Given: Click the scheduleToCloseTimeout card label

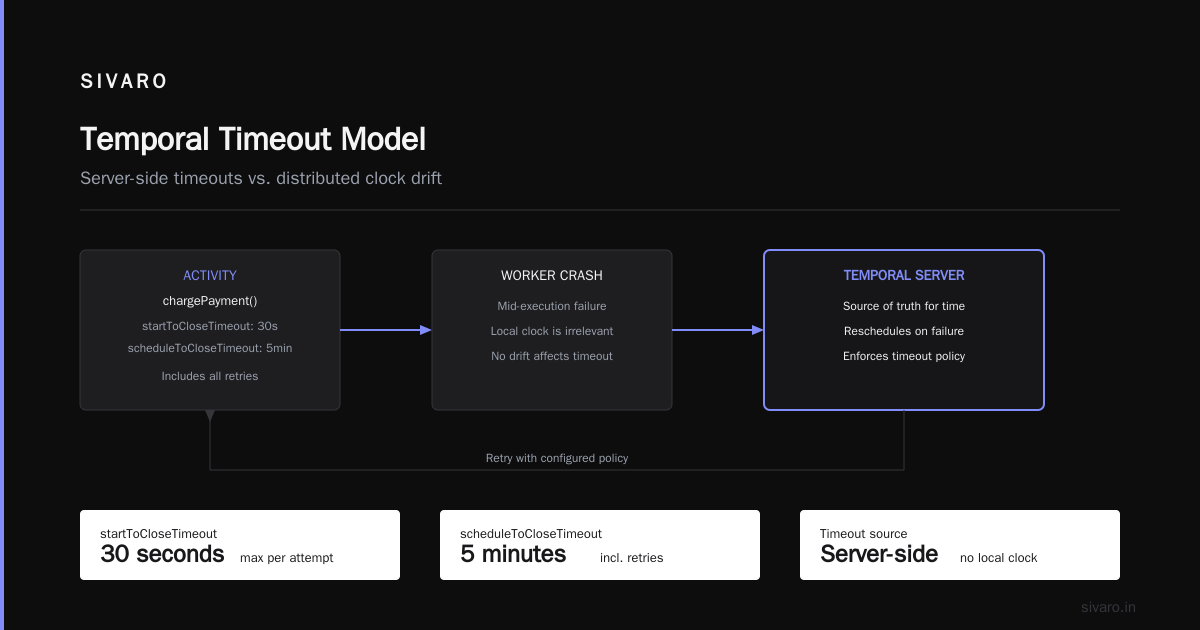Looking at the screenshot, I should 531,534.
